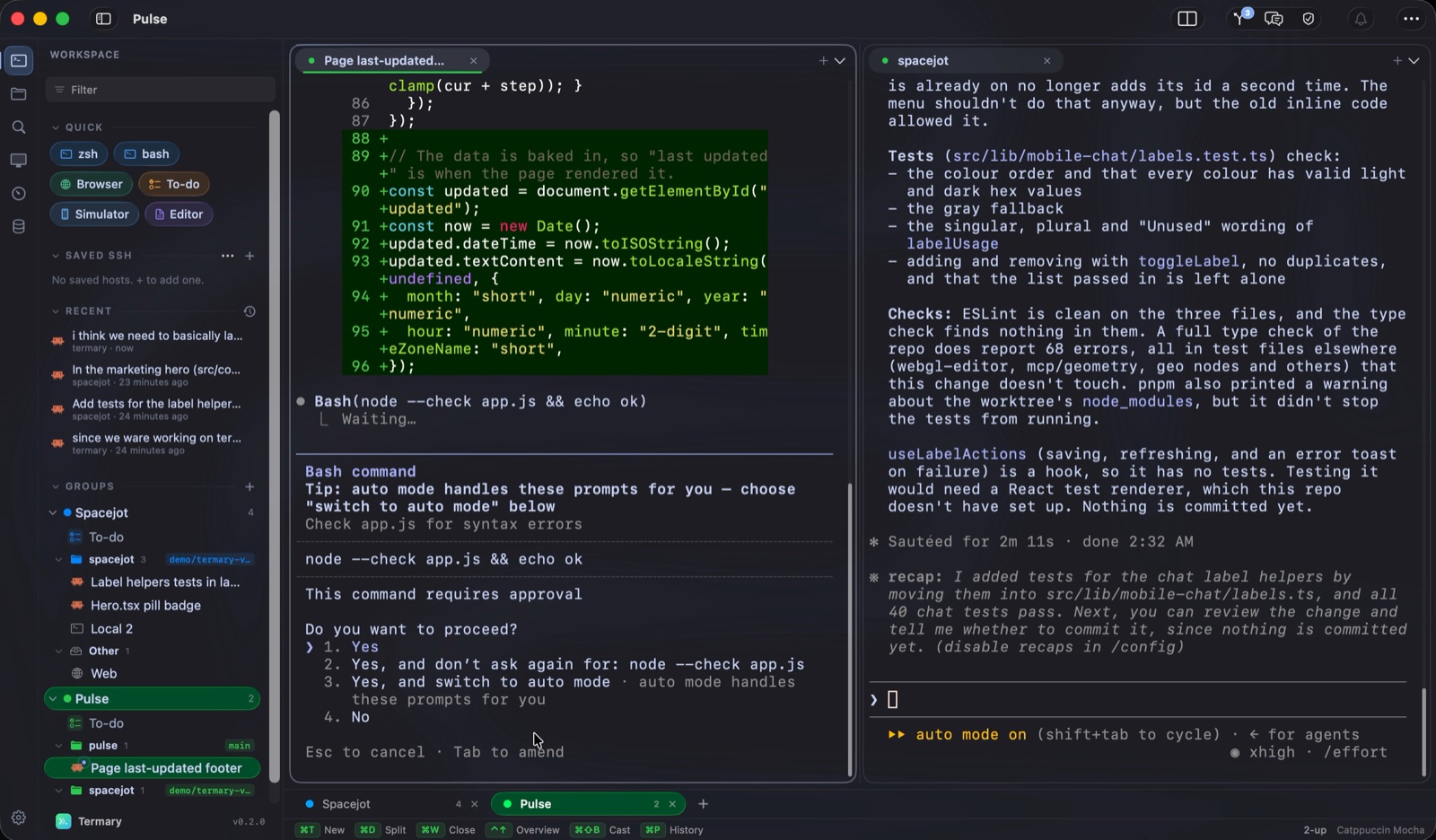Open the Simulator quick button
The image size is (1436, 840).
(94, 214)
